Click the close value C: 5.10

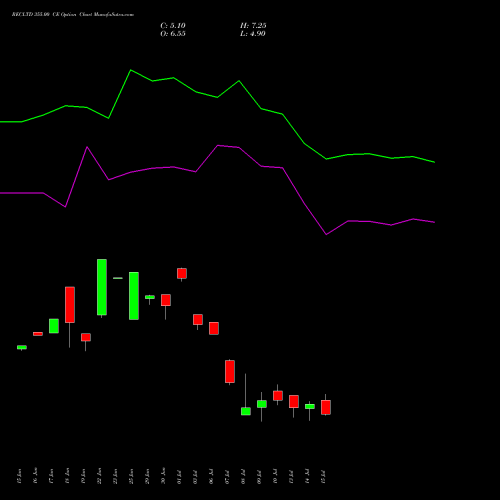tap(173, 26)
